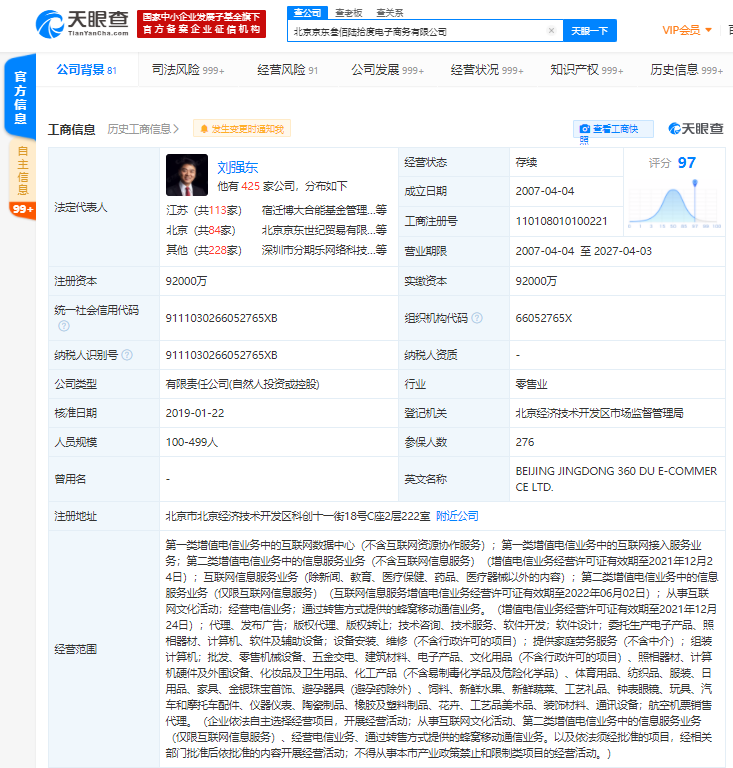Open the 经营风险 tab
The height and width of the screenshot is (768, 733).
(287, 70)
